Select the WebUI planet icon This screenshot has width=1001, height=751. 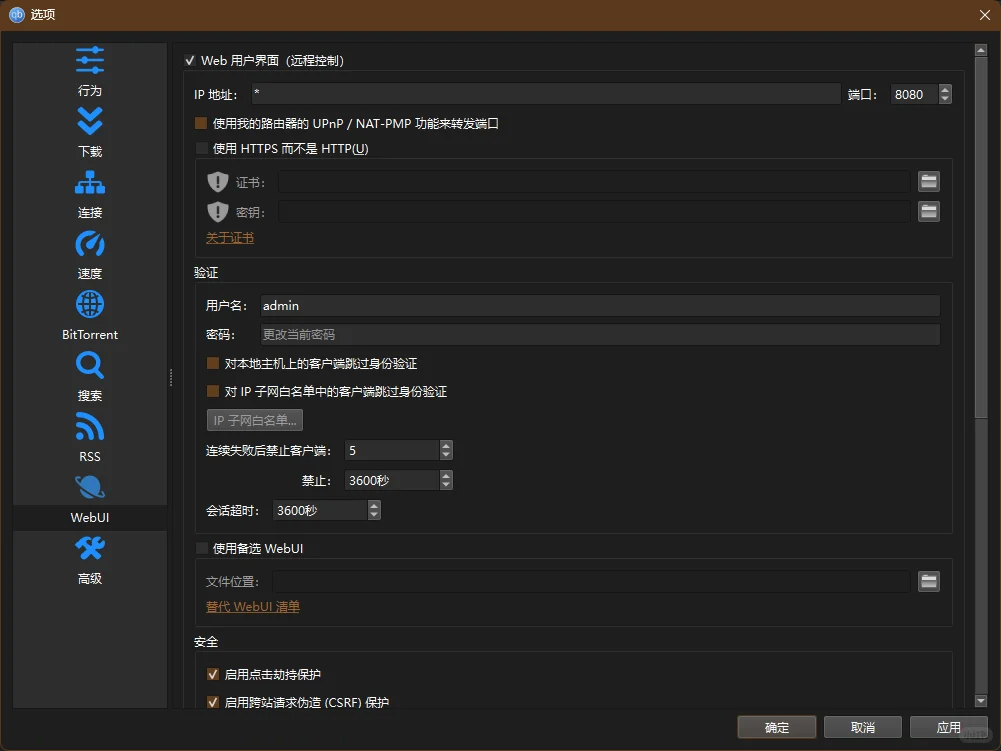[x=89, y=487]
